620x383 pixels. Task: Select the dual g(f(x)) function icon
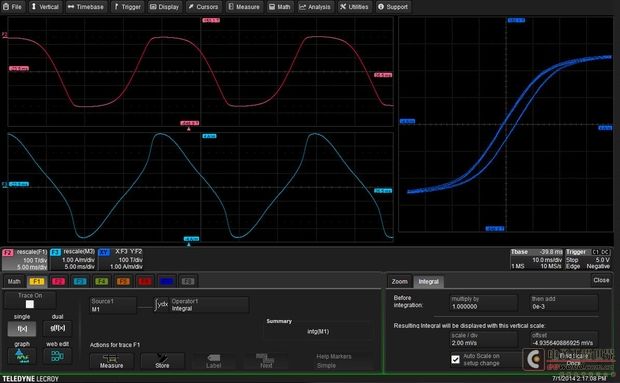57,328
